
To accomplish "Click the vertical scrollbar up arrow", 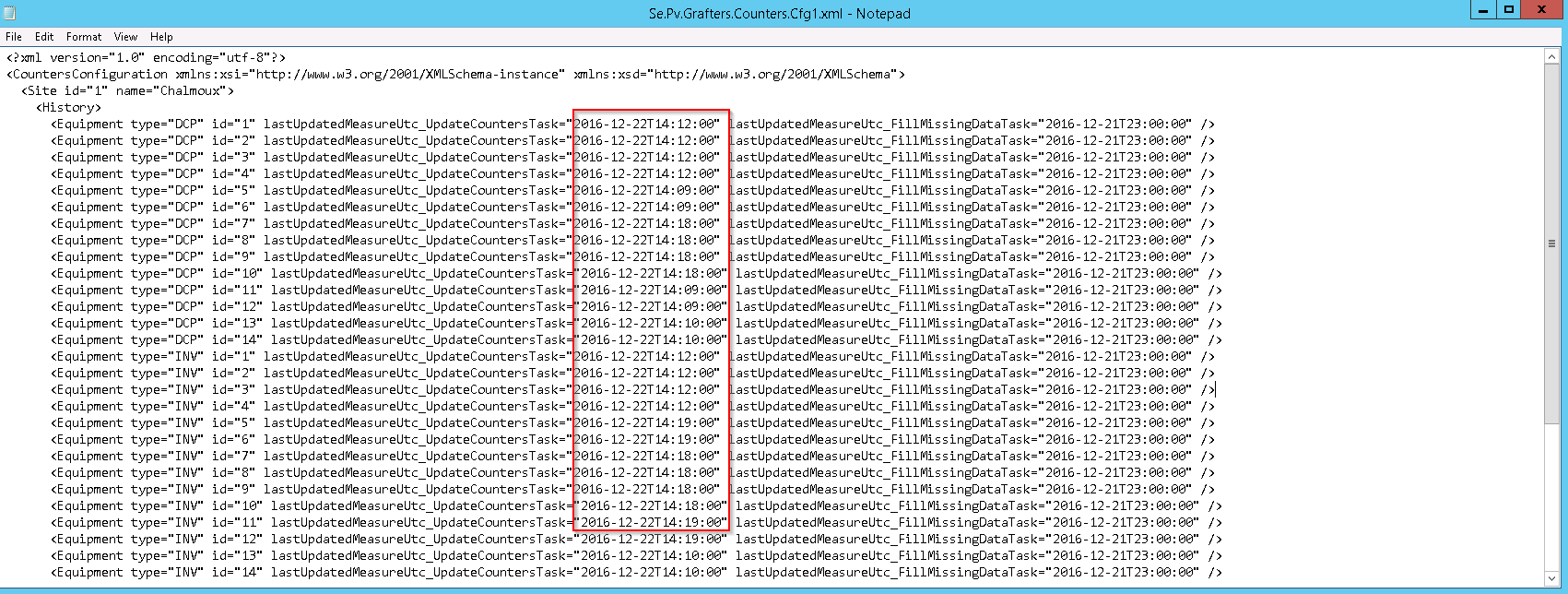I will pos(1552,57).
